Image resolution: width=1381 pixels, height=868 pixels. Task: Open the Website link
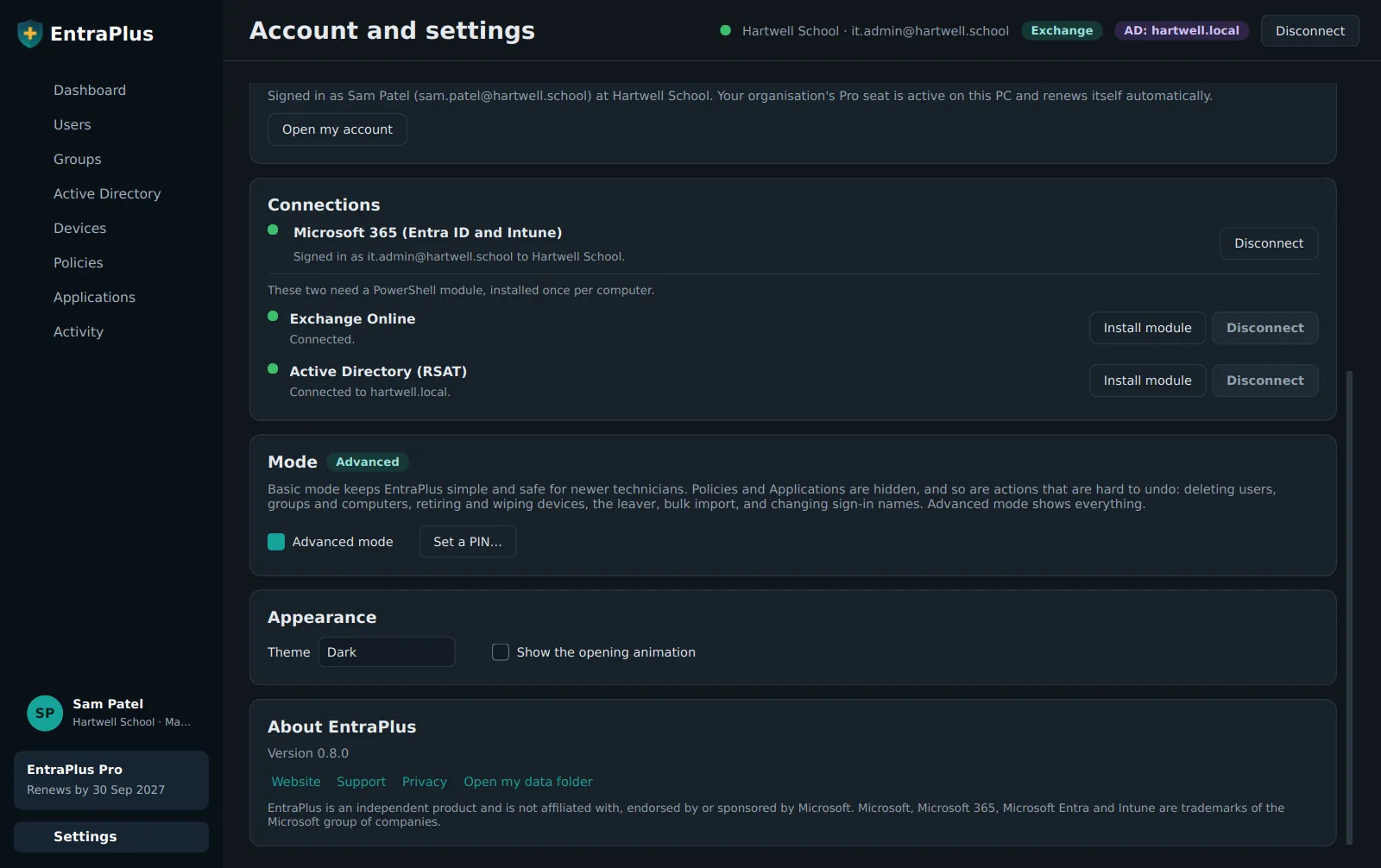point(296,782)
